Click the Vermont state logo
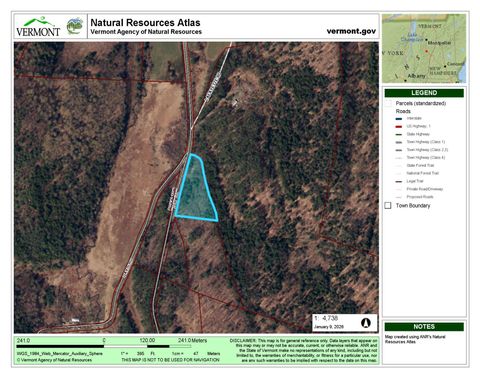 pos(38,27)
